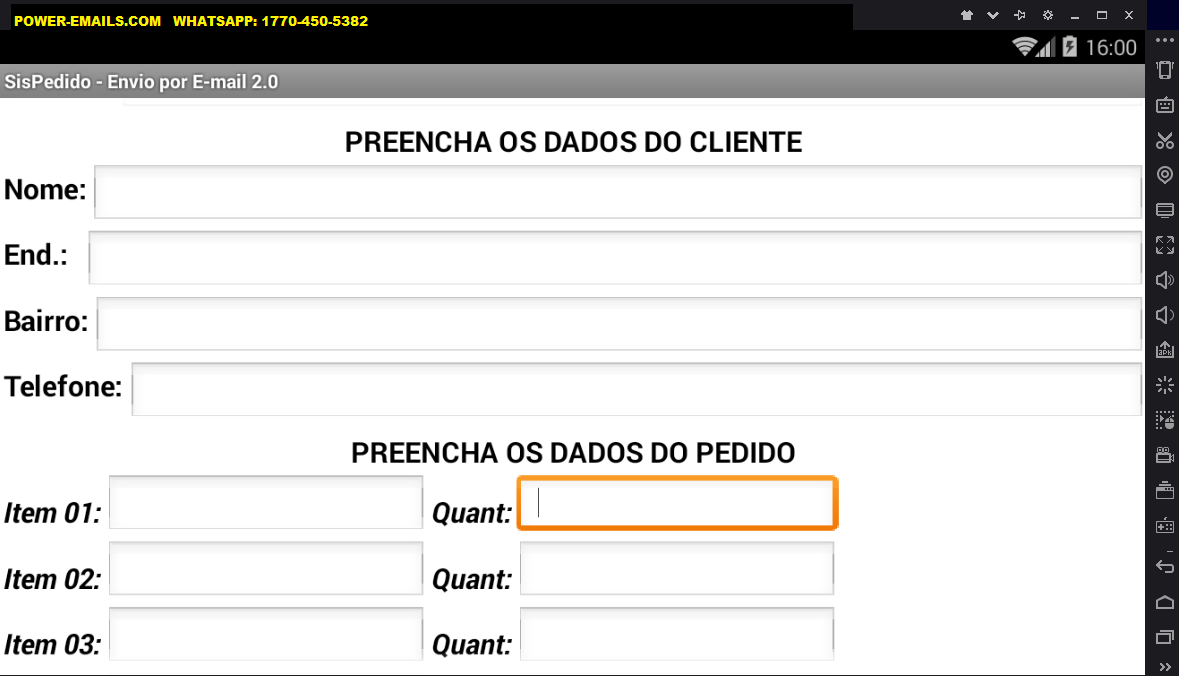1179x676 pixels.
Task: Click the Nome input field
Action: coord(618,192)
